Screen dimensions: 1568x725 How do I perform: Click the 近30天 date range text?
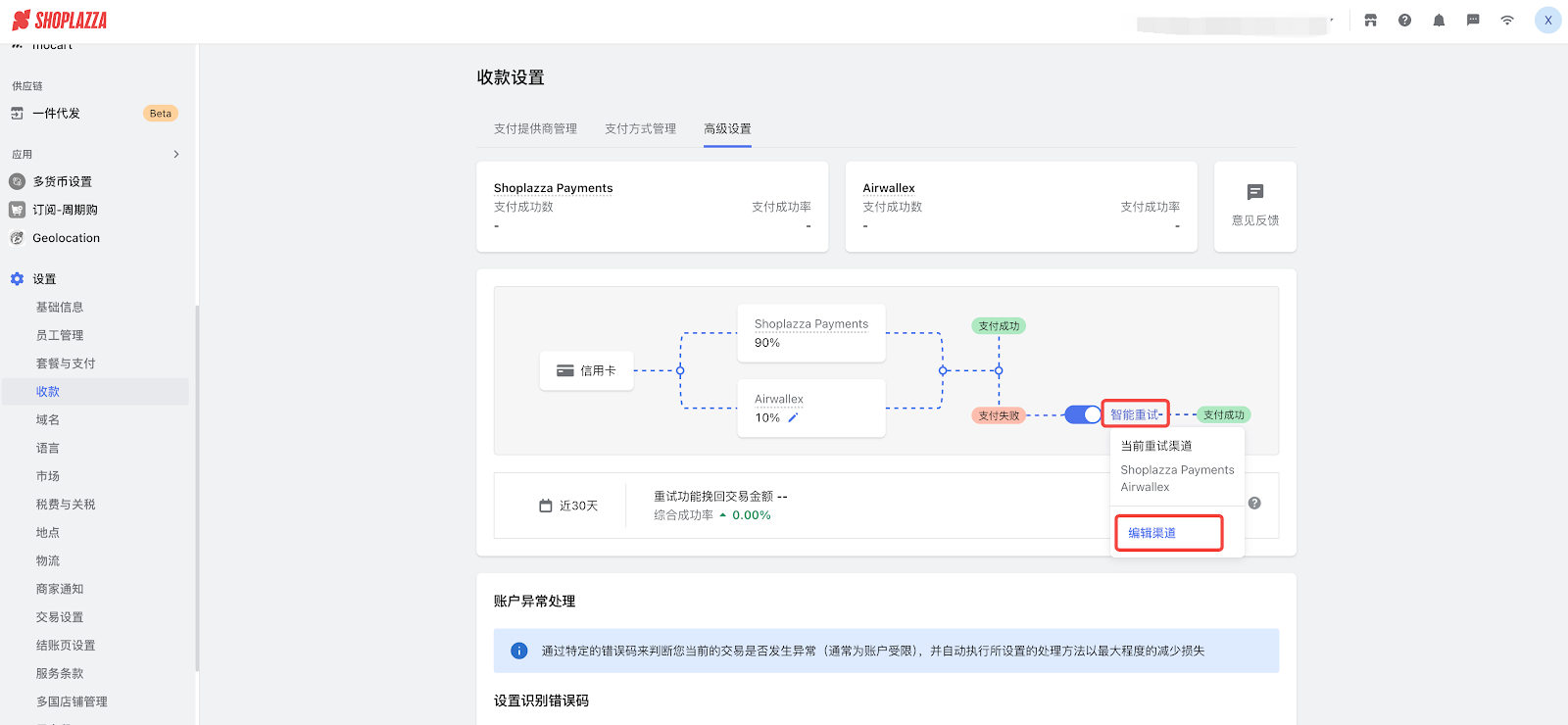tap(578, 506)
